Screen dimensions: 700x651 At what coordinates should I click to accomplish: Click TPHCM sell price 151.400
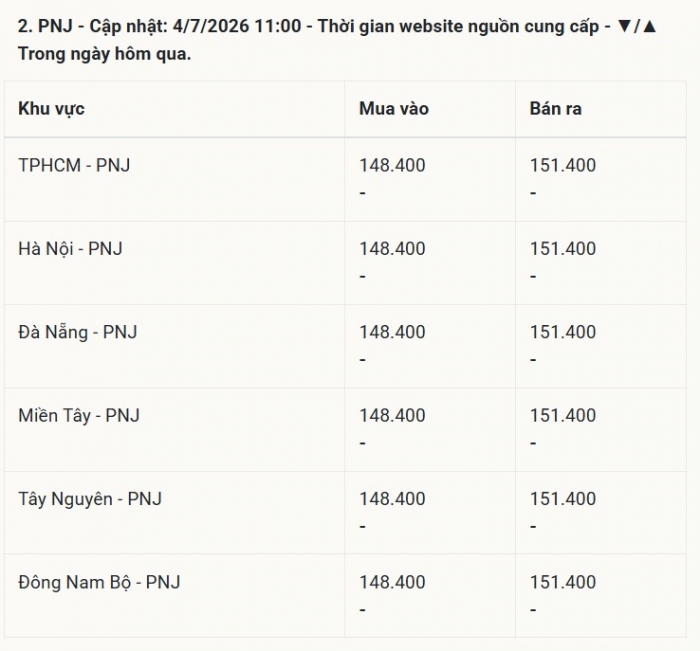tap(562, 165)
